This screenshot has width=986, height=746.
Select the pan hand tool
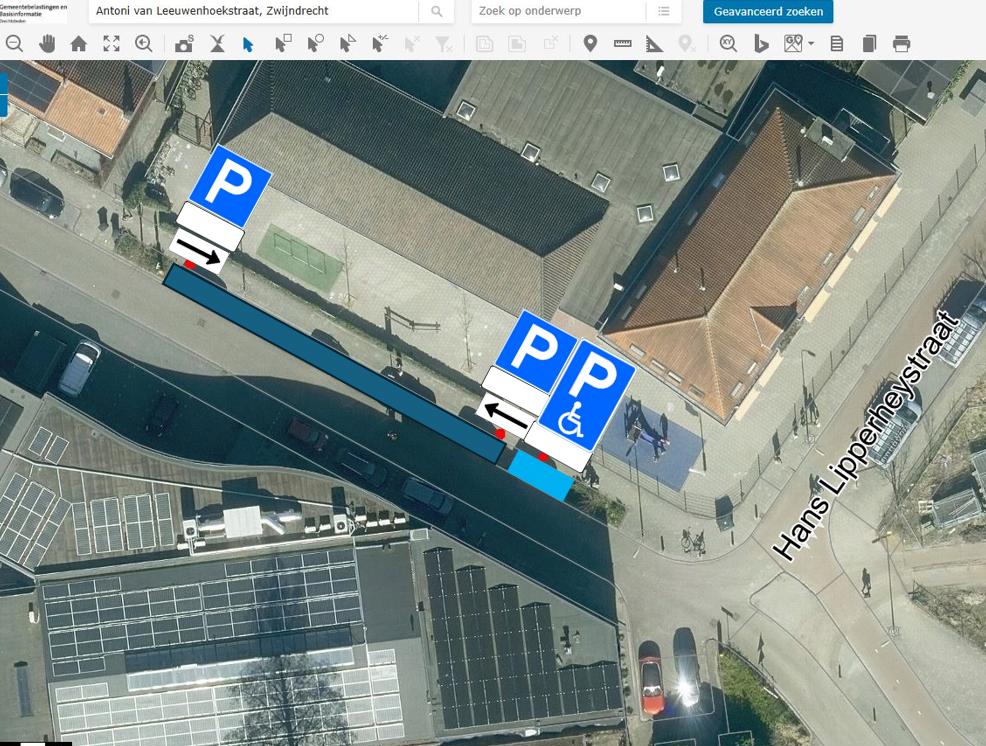47,44
